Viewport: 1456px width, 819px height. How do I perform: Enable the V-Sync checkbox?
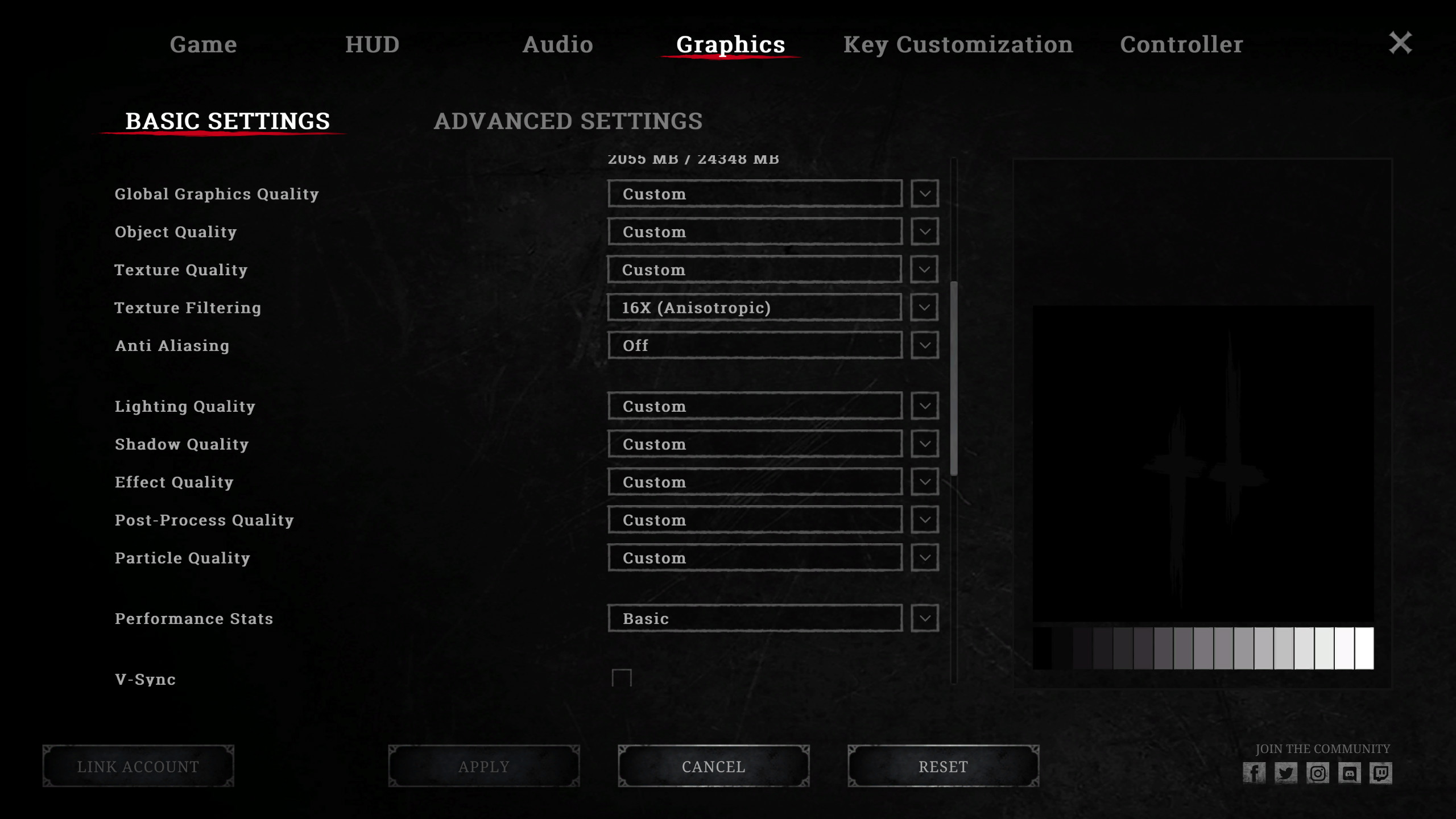[x=621, y=678]
